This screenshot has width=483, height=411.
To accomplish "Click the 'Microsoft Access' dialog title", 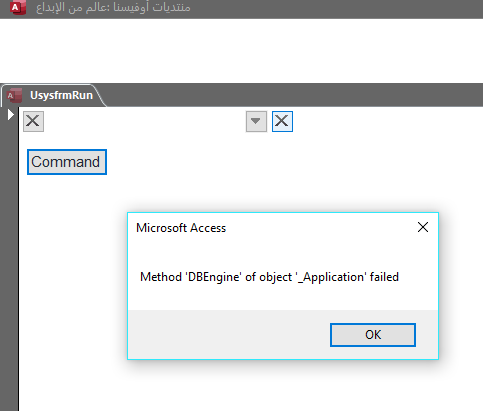I will 181,228.
